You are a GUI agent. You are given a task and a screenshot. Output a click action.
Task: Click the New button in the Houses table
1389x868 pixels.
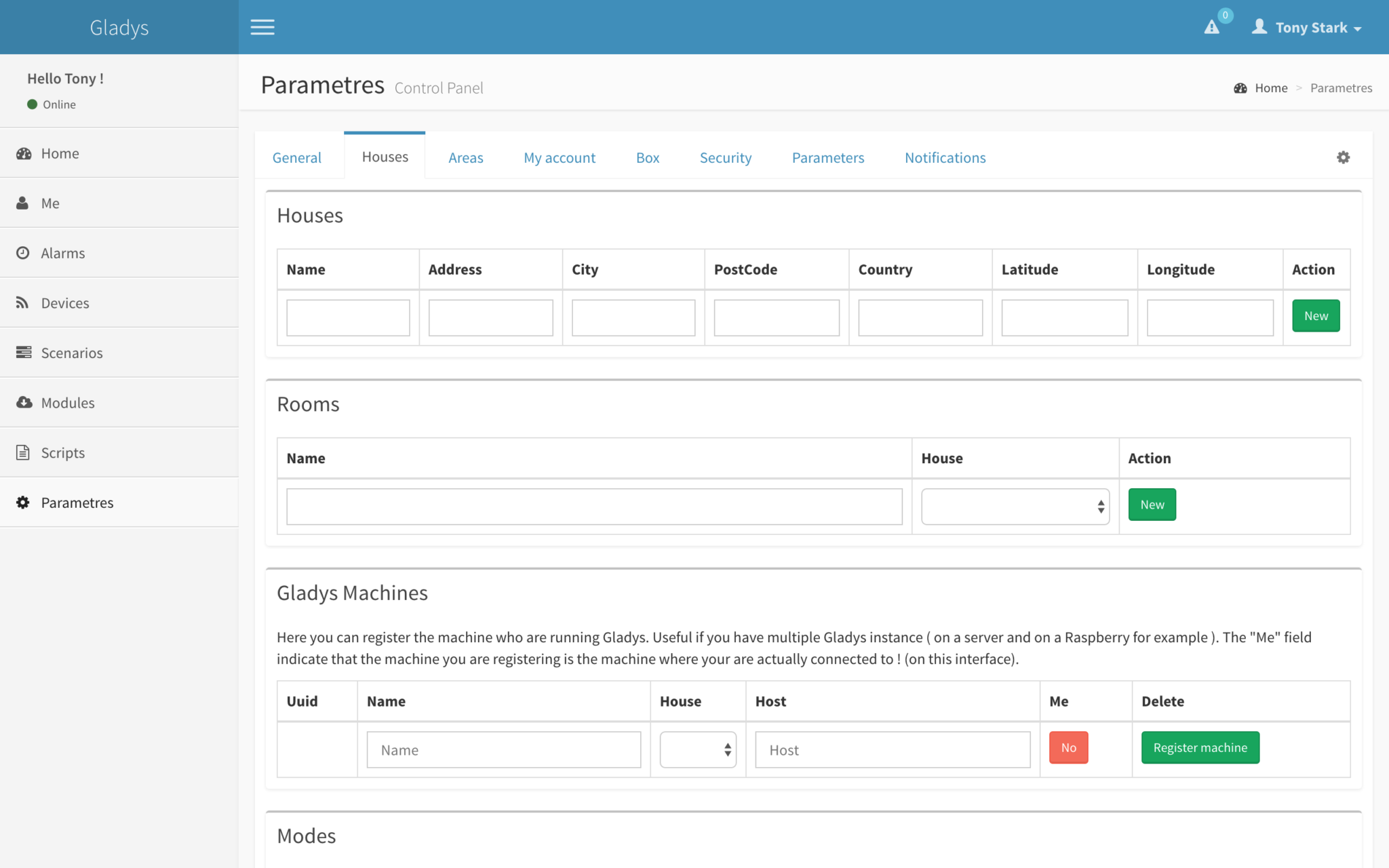coord(1315,316)
